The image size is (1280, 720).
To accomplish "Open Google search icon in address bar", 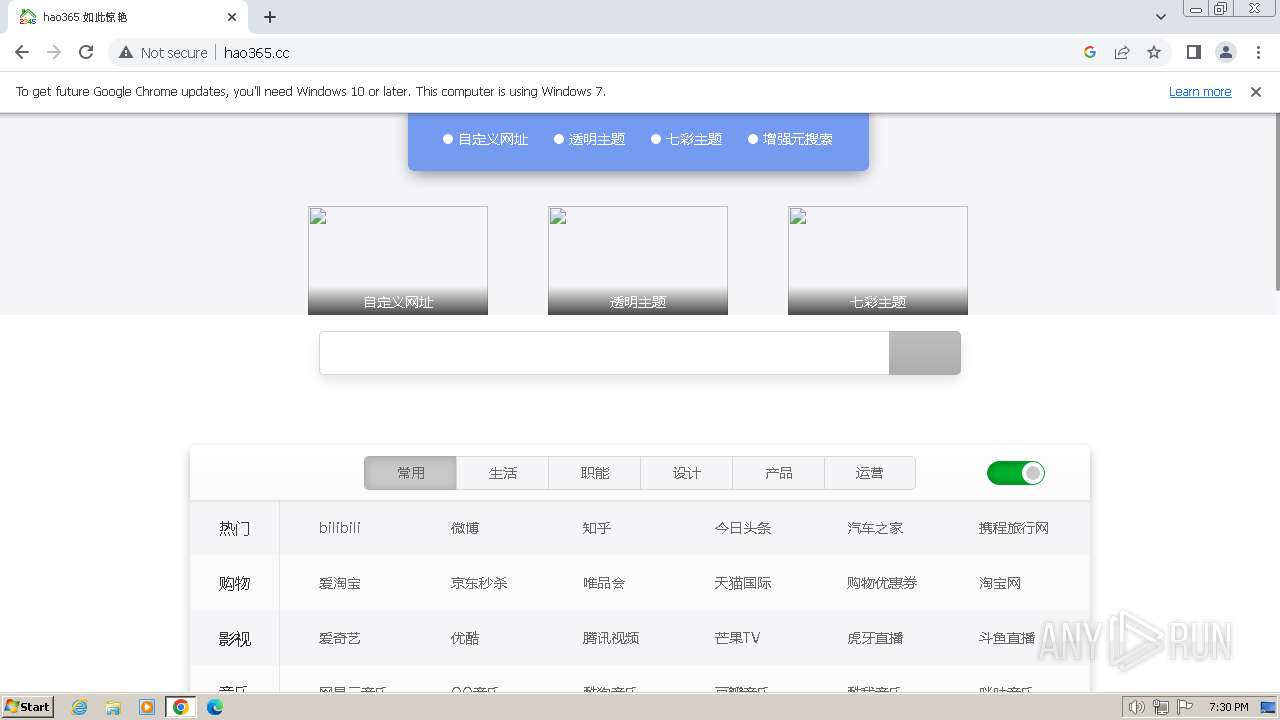I will tap(1090, 52).
